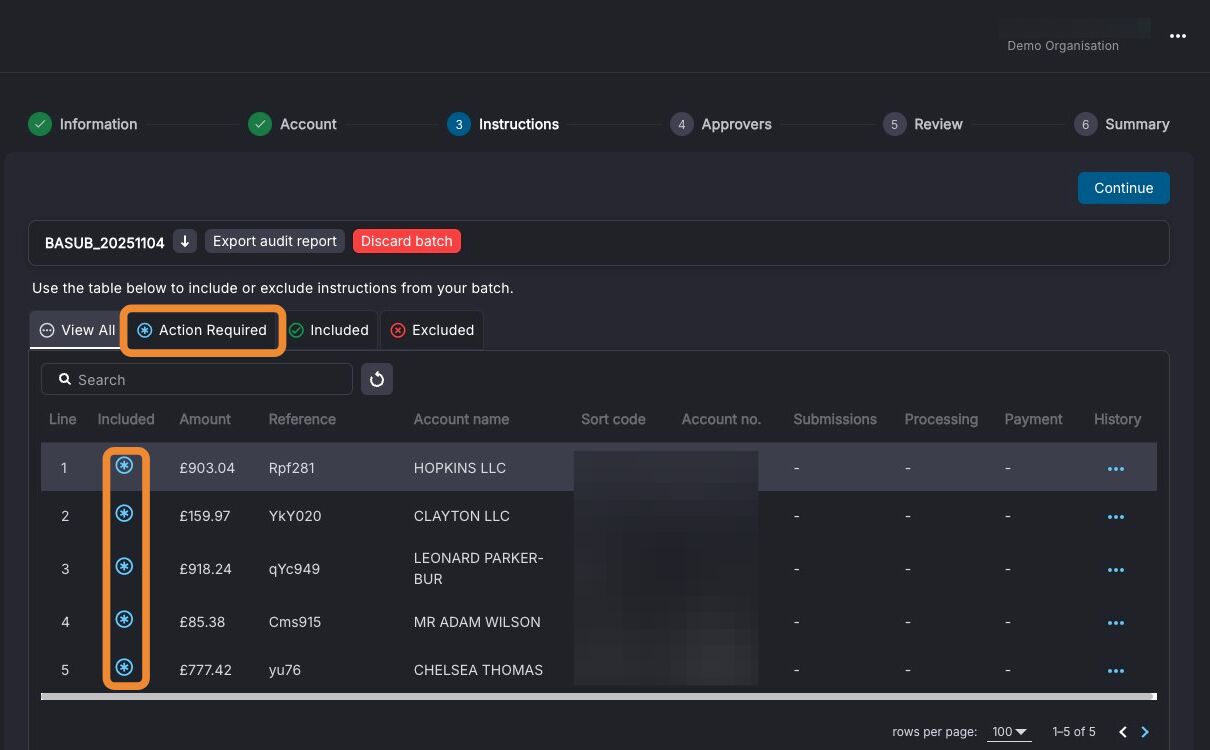Click the green check Account step icon
Image resolution: width=1210 pixels, height=750 pixels.
(x=260, y=124)
